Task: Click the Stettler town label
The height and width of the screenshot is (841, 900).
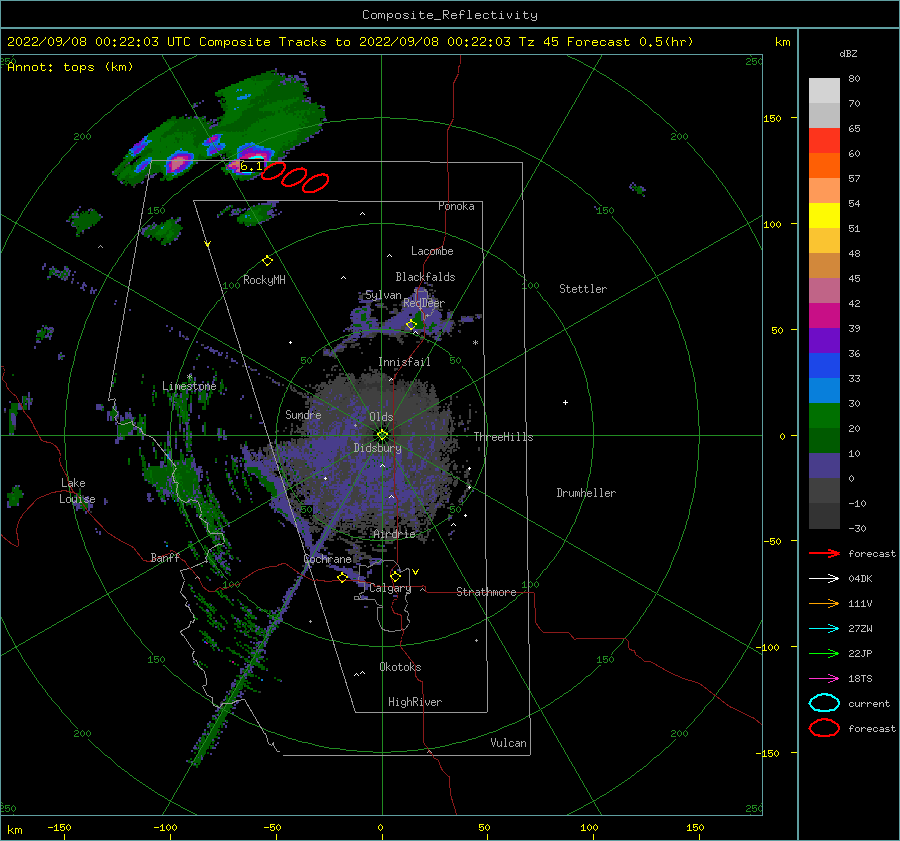Action: tap(583, 289)
